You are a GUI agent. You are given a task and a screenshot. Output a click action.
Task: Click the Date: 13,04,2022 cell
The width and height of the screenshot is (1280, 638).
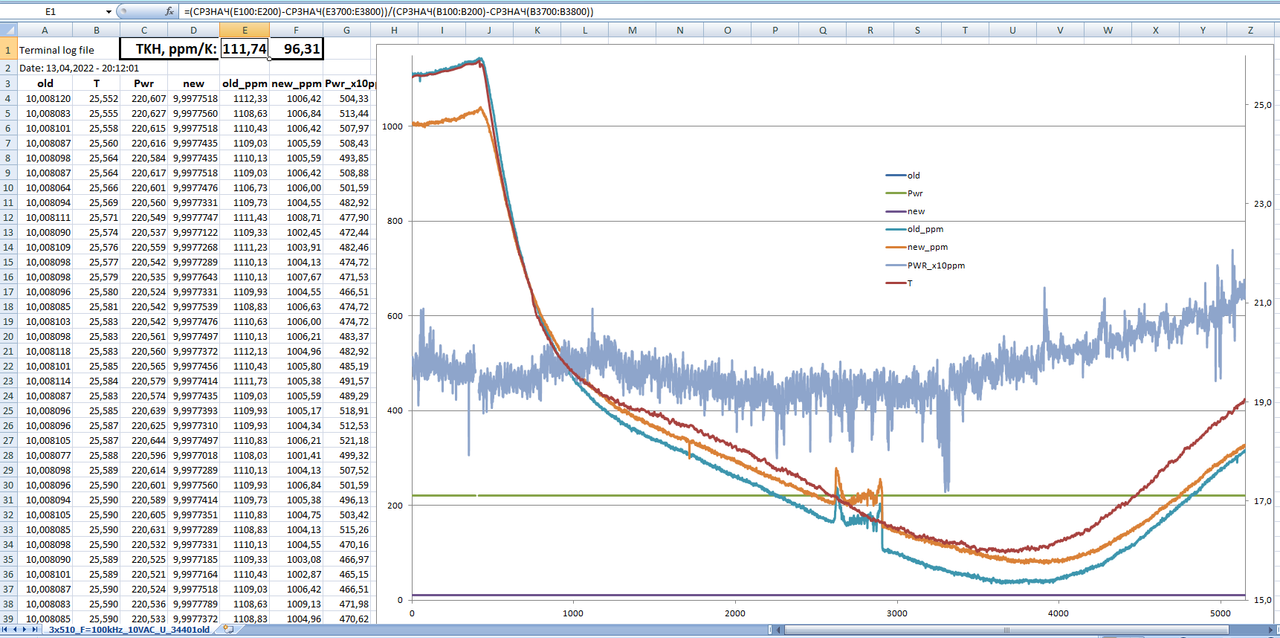pyautogui.click(x=79, y=68)
